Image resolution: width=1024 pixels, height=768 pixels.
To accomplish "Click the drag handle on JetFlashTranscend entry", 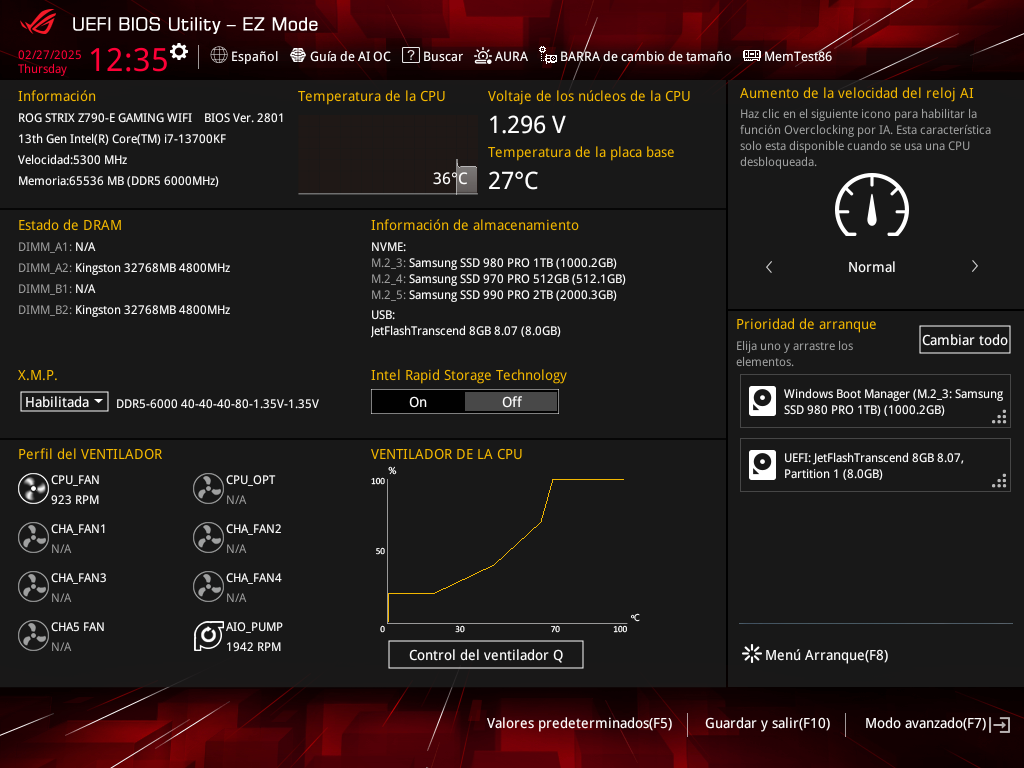I will [999, 481].
